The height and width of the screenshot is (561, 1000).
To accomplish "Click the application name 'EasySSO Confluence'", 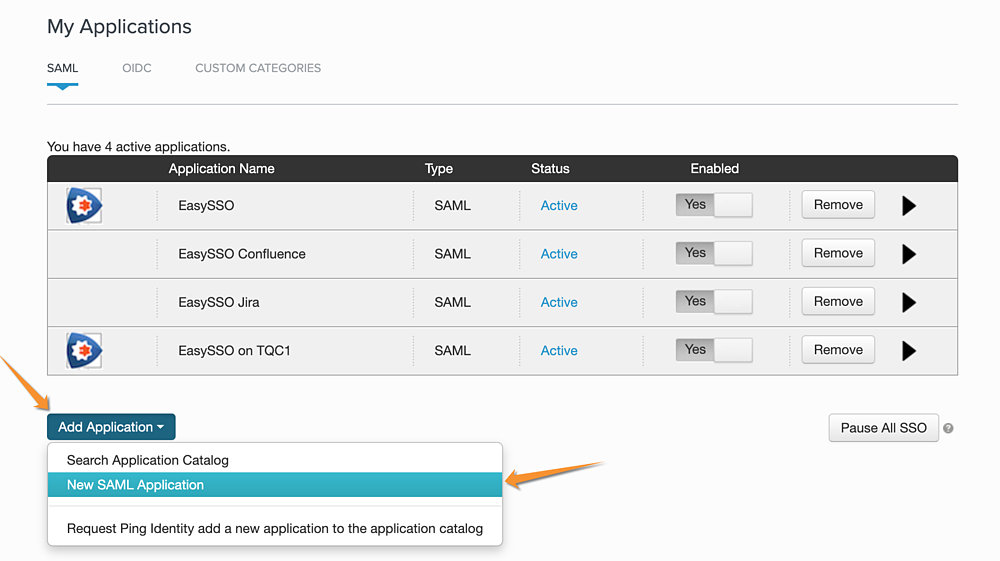I will click(x=242, y=254).
